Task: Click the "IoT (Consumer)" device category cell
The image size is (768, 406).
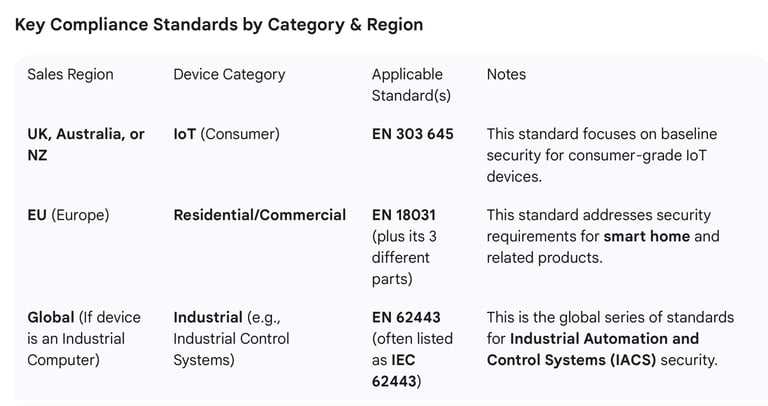Action: (x=226, y=134)
